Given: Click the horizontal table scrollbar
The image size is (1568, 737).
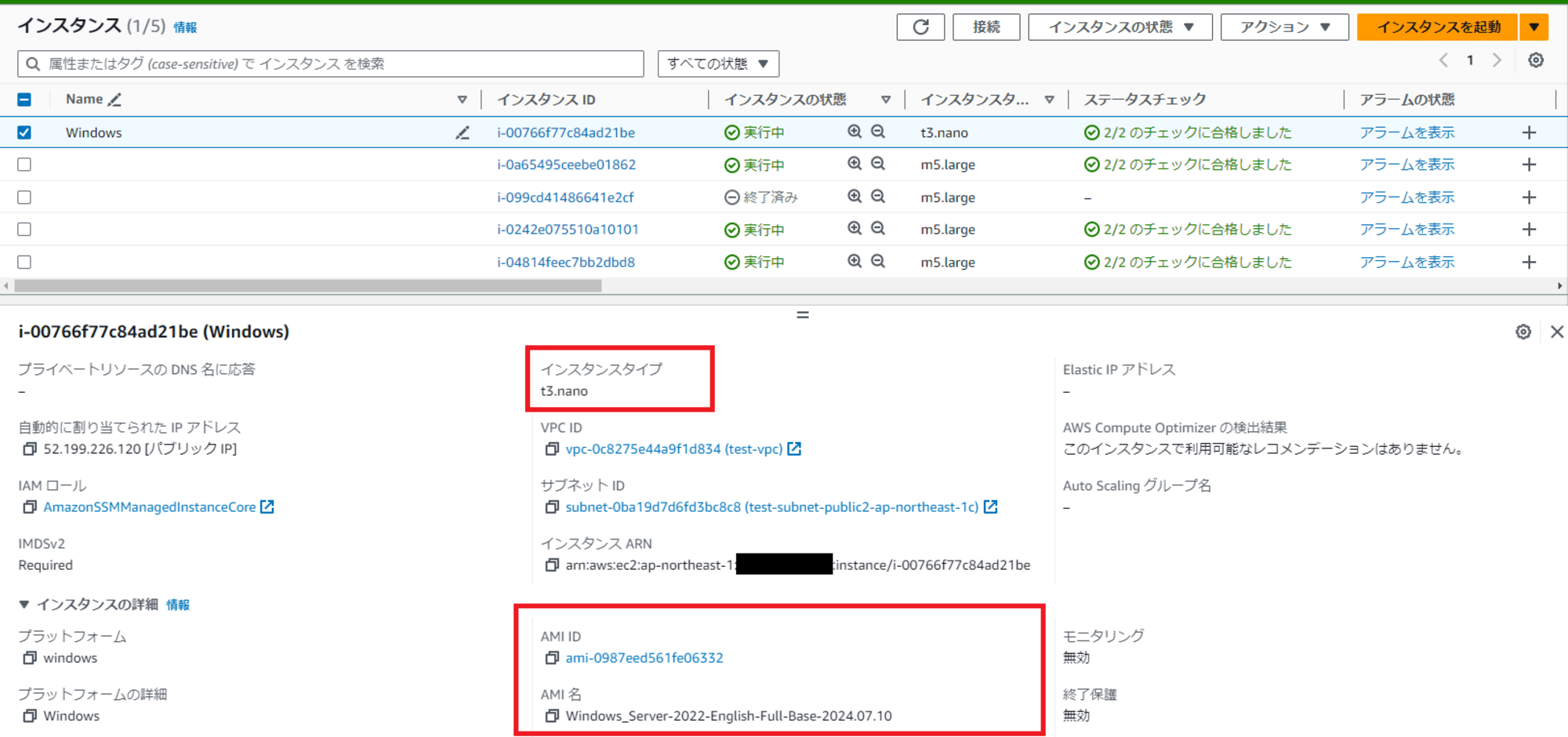Looking at the screenshot, I should [x=308, y=286].
